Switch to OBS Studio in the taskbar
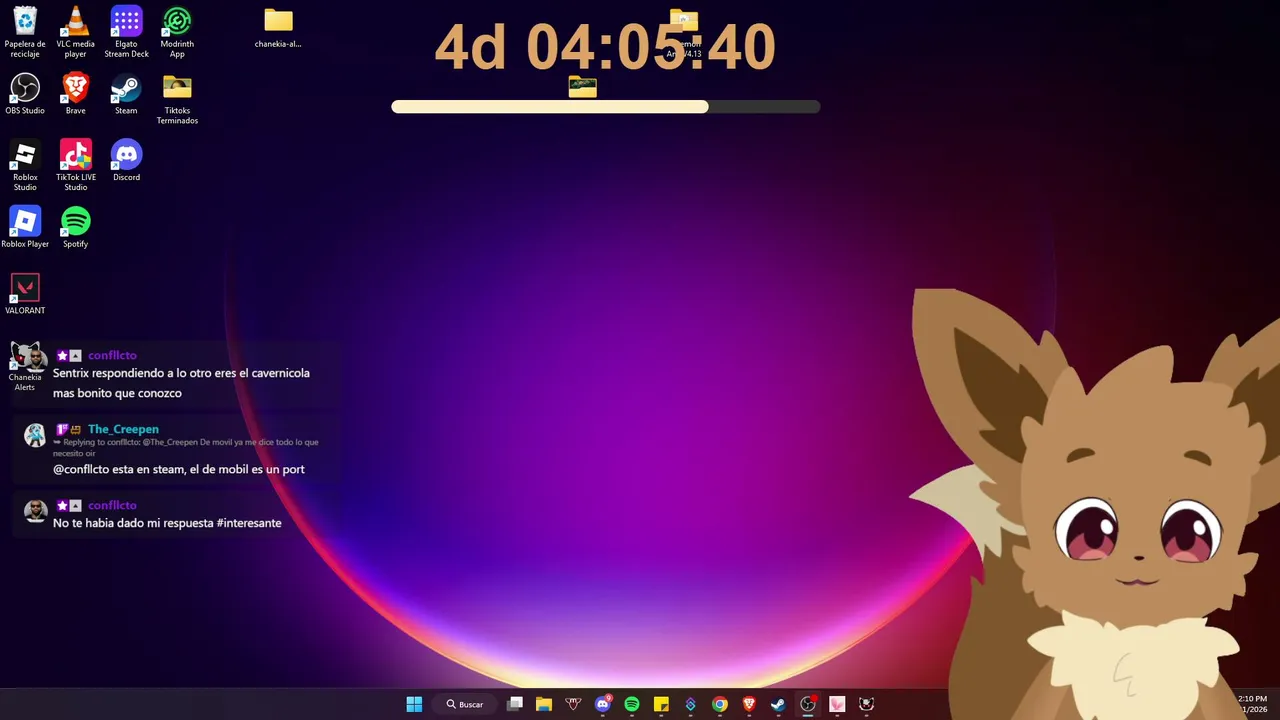This screenshot has width=1280, height=720. coord(808,704)
